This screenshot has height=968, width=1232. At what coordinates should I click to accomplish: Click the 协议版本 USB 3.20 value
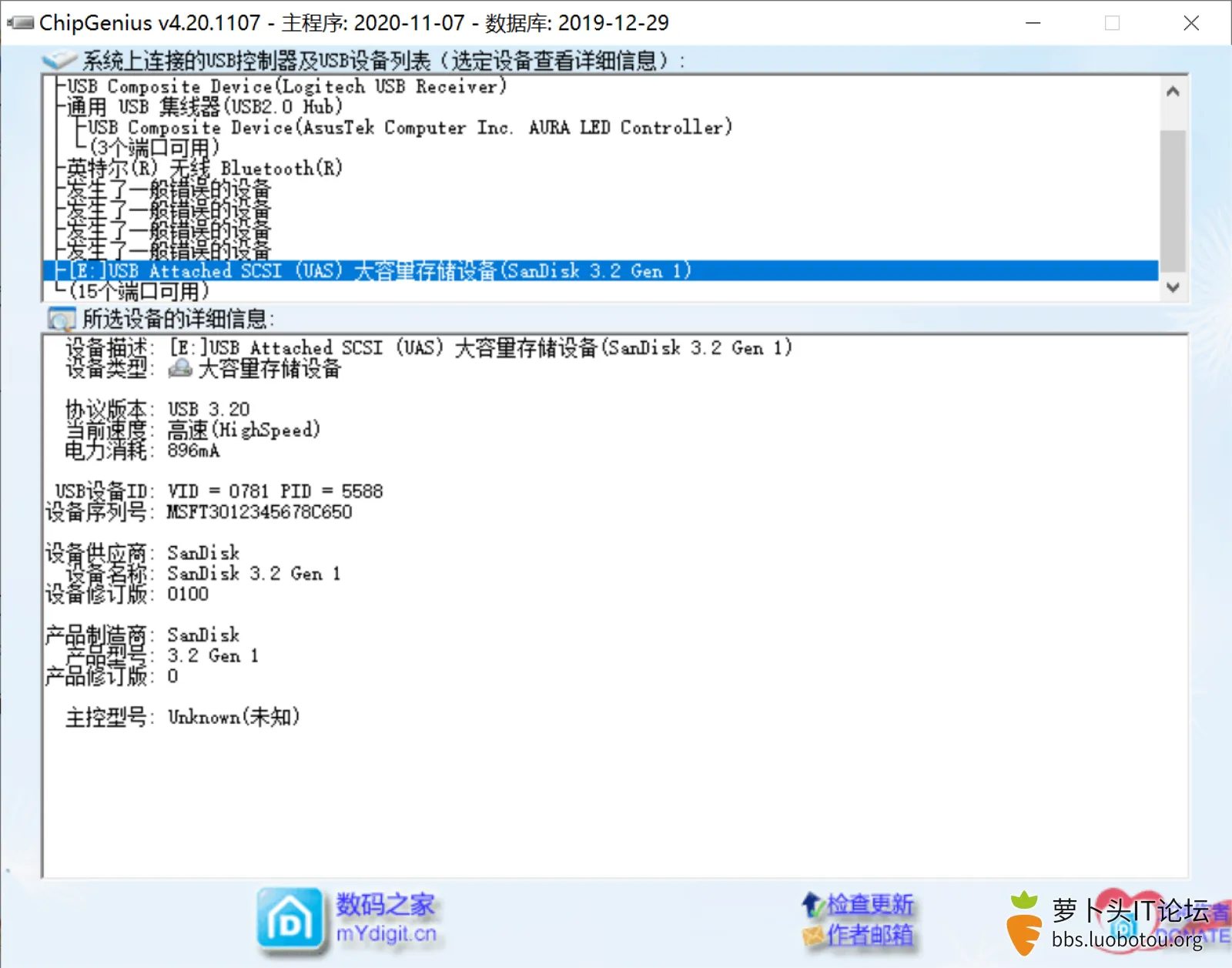click(x=209, y=409)
